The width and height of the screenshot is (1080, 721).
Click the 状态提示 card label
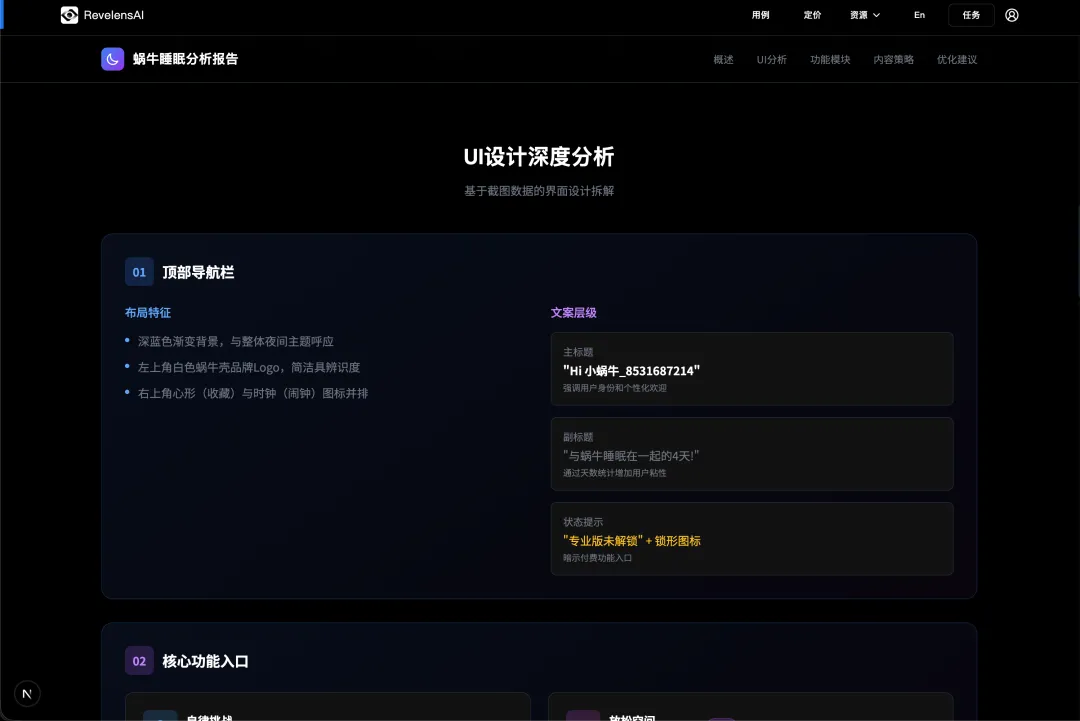(x=583, y=522)
